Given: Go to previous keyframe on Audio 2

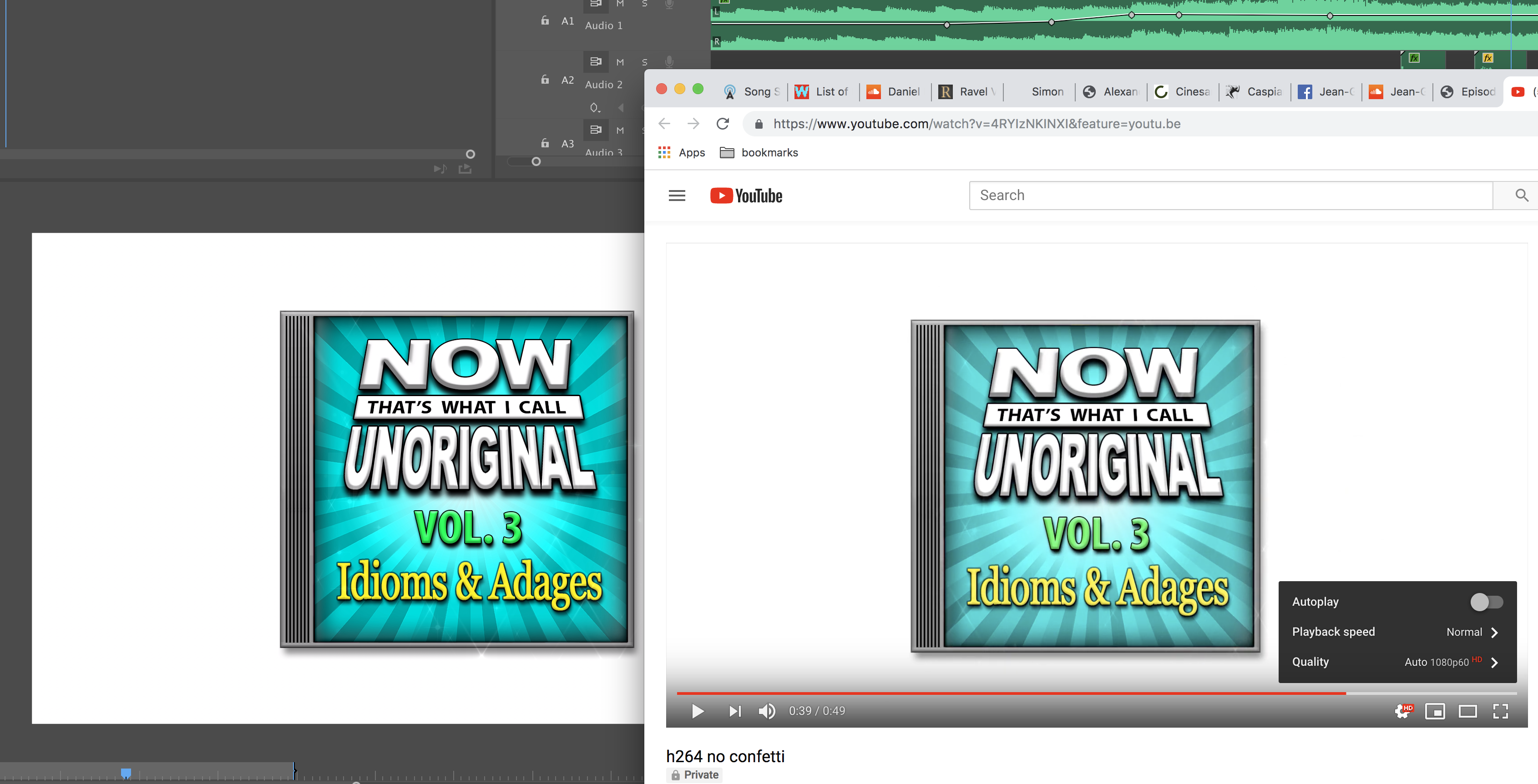Looking at the screenshot, I should (x=621, y=108).
